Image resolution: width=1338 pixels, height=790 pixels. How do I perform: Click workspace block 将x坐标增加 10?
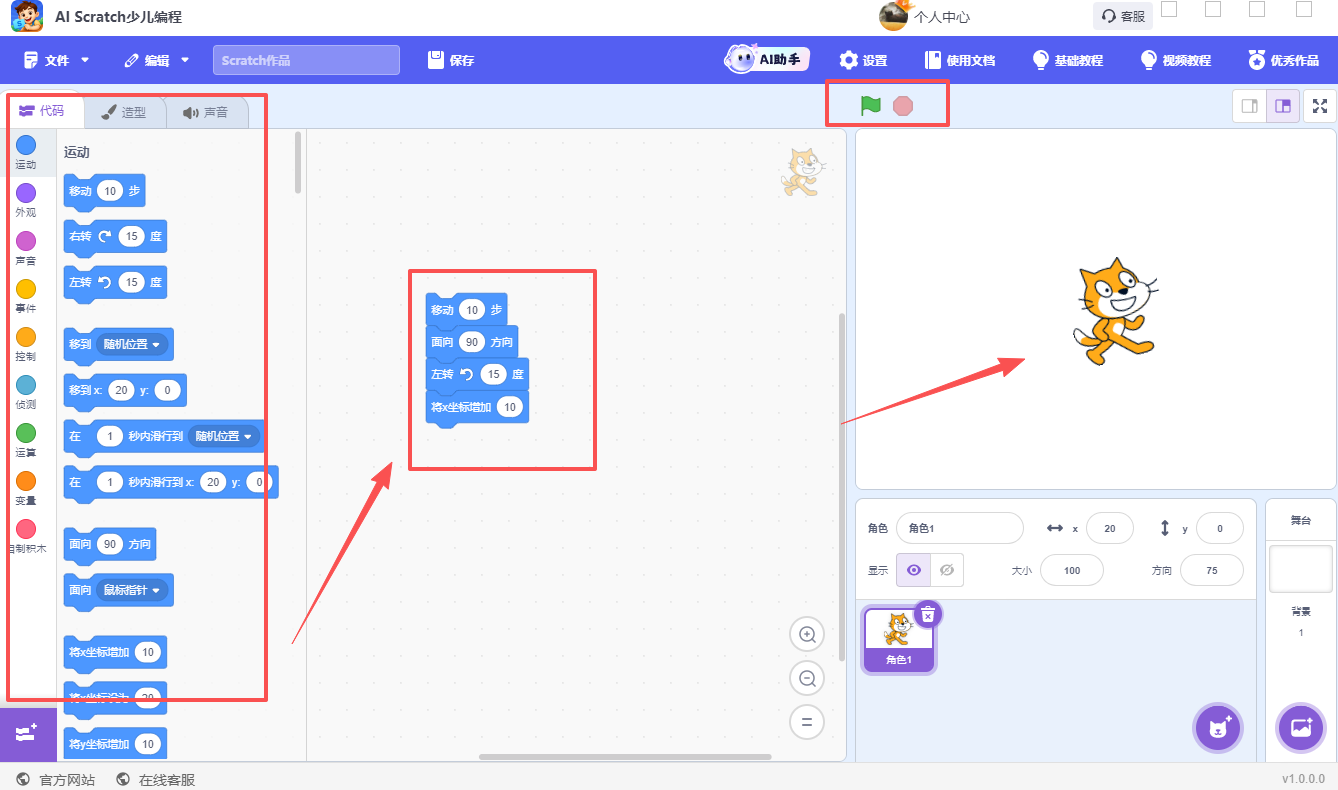click(477, 407)
